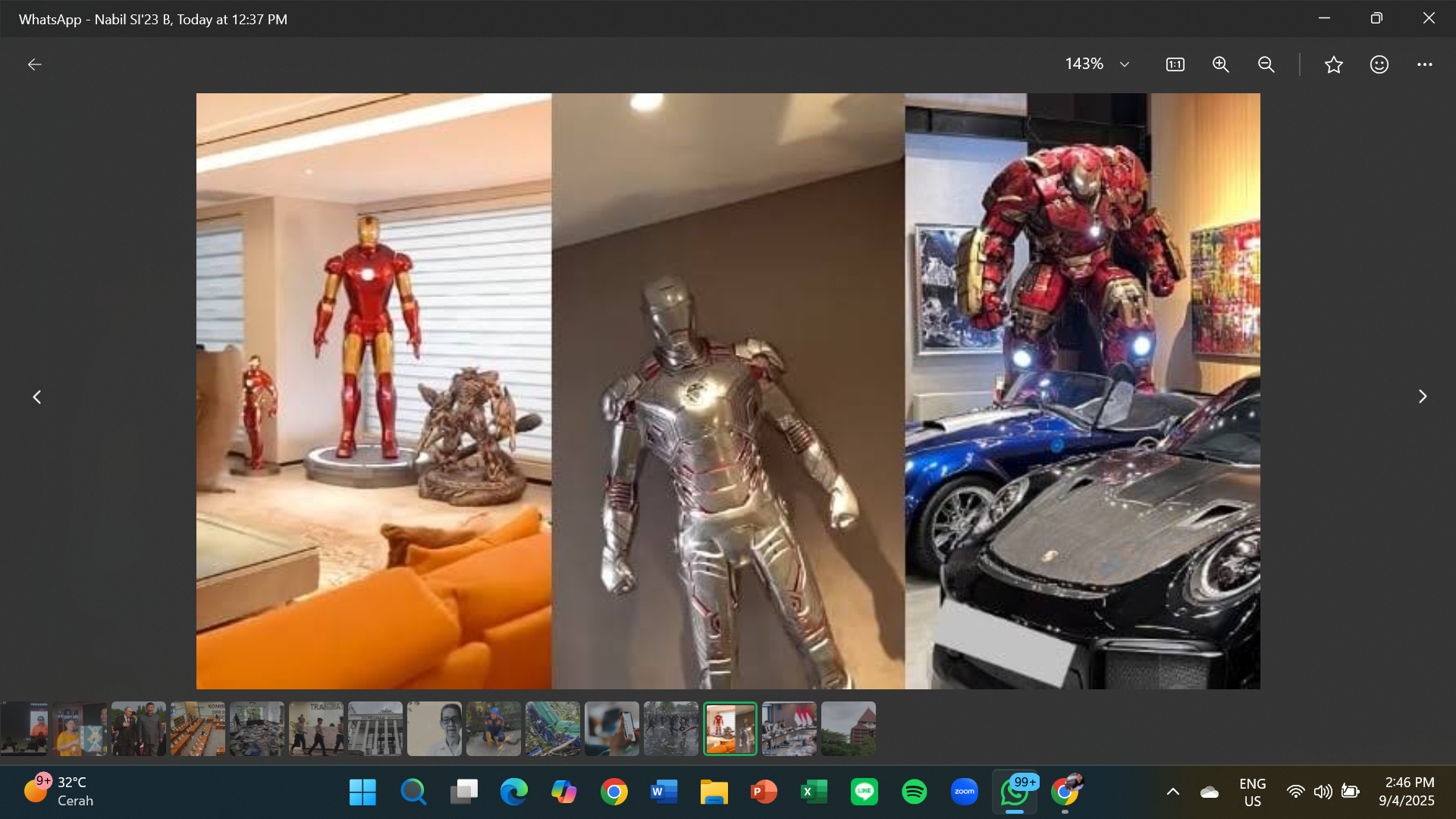This screenshot has width=1456, height=819.
Task: React to the image with the emoji icon
Action: pyautogui.click(x=1379, y=64)
